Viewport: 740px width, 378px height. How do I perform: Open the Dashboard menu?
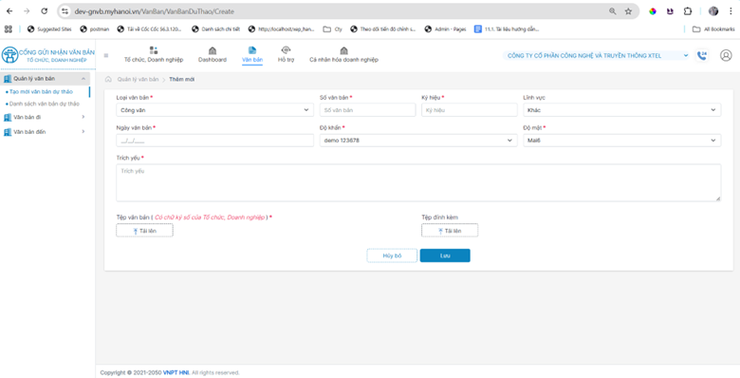[212, 55]
